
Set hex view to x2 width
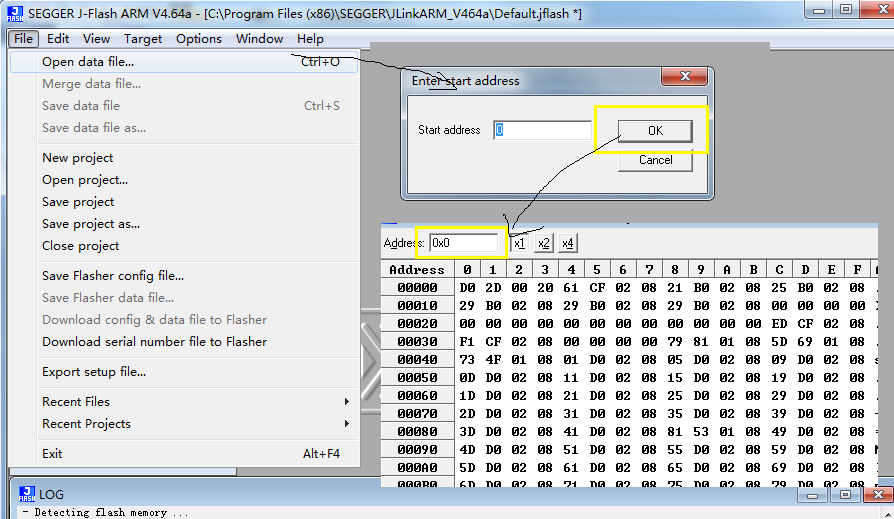coord(543,244)
